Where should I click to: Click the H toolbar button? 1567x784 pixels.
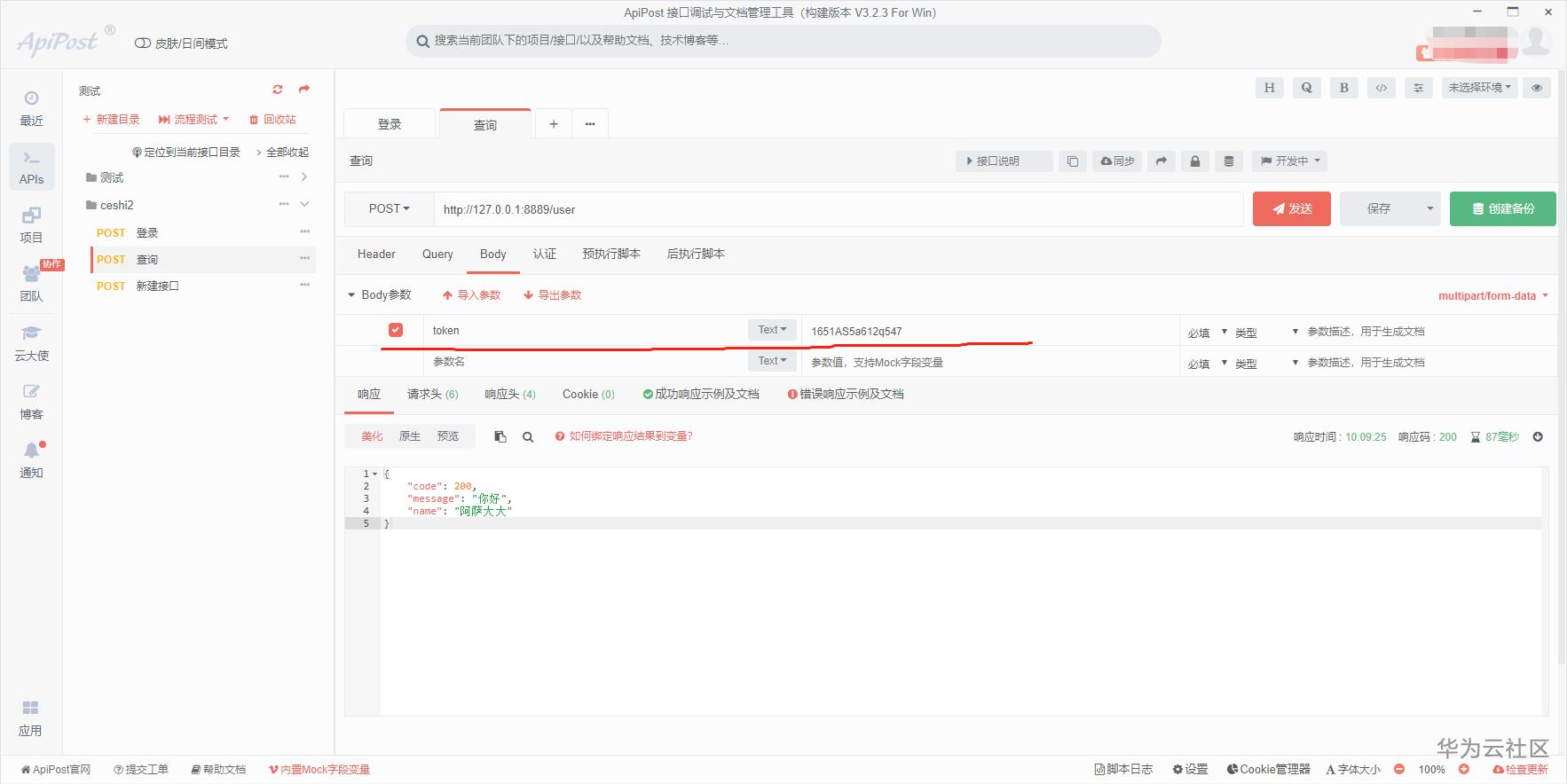pos(1269,88)
